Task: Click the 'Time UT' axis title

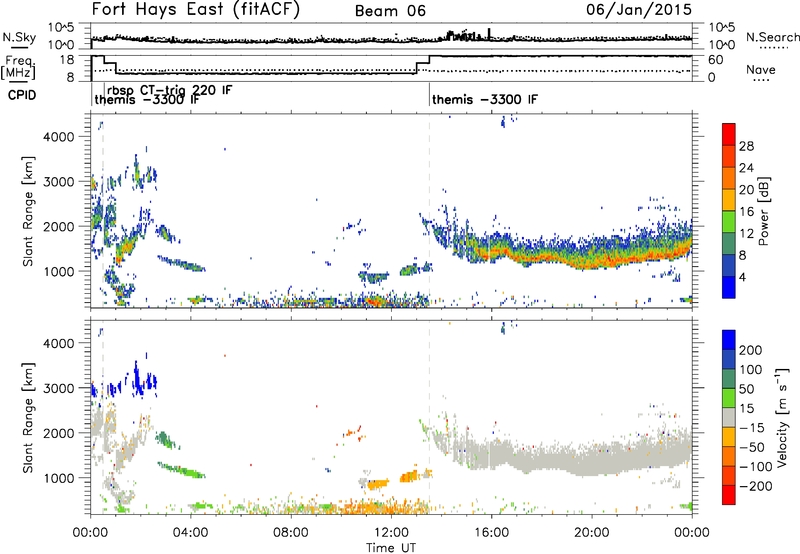Action: coord(391,547)
